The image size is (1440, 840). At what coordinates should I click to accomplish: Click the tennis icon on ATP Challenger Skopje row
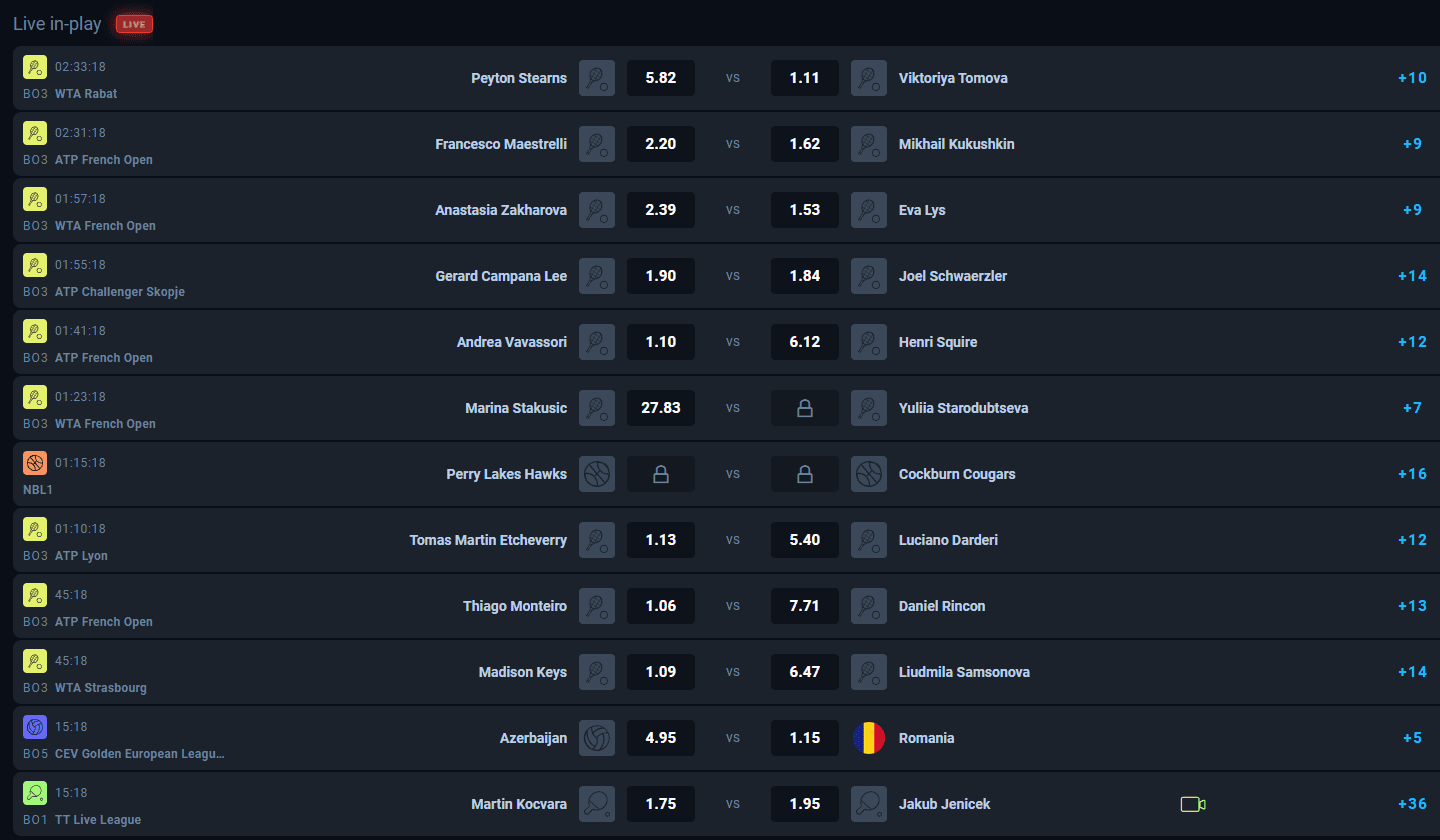[x=34, y=264]
